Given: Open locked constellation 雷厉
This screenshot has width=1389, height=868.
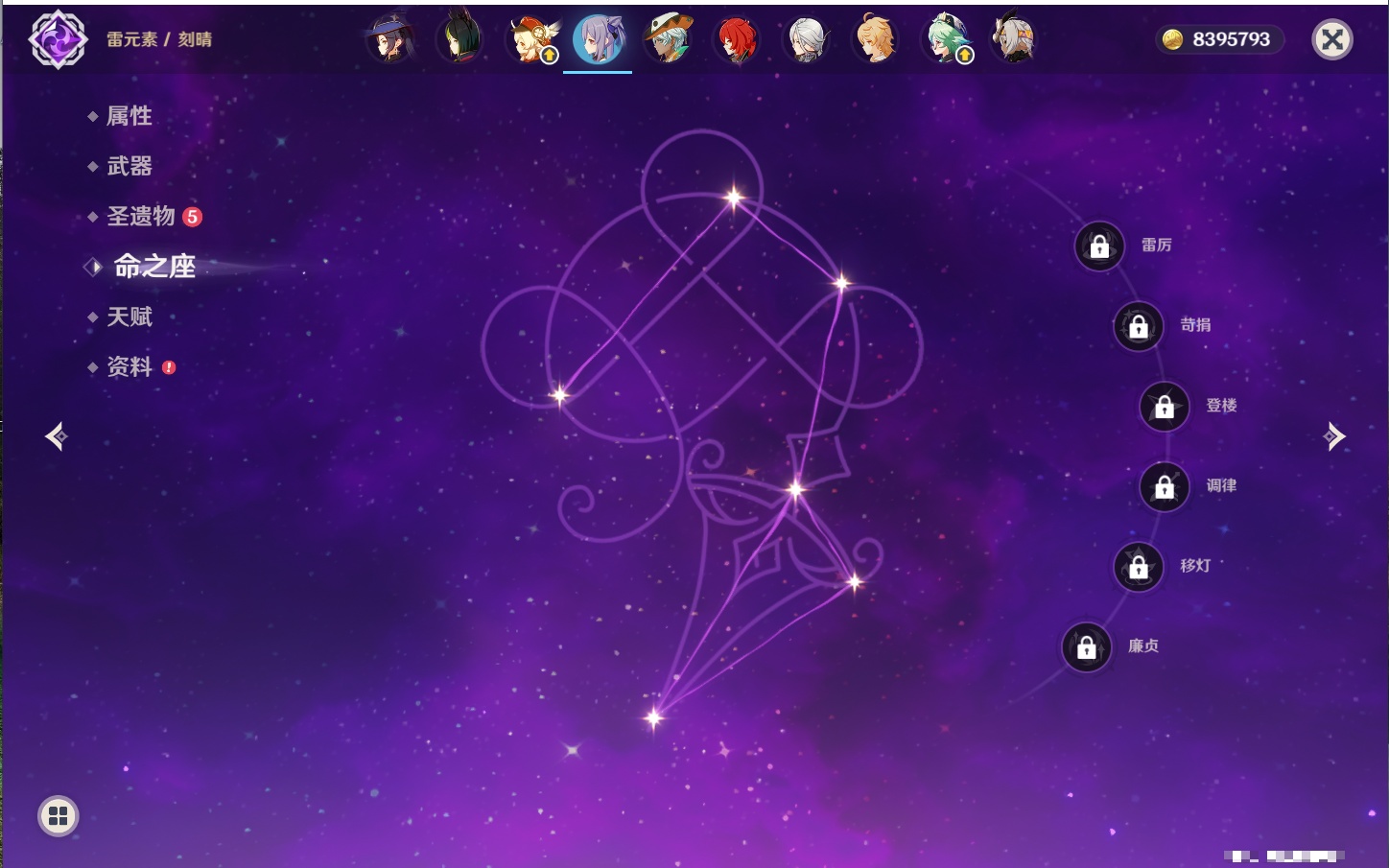Looking at the screenshot, I should click(x=1099, y=246).
